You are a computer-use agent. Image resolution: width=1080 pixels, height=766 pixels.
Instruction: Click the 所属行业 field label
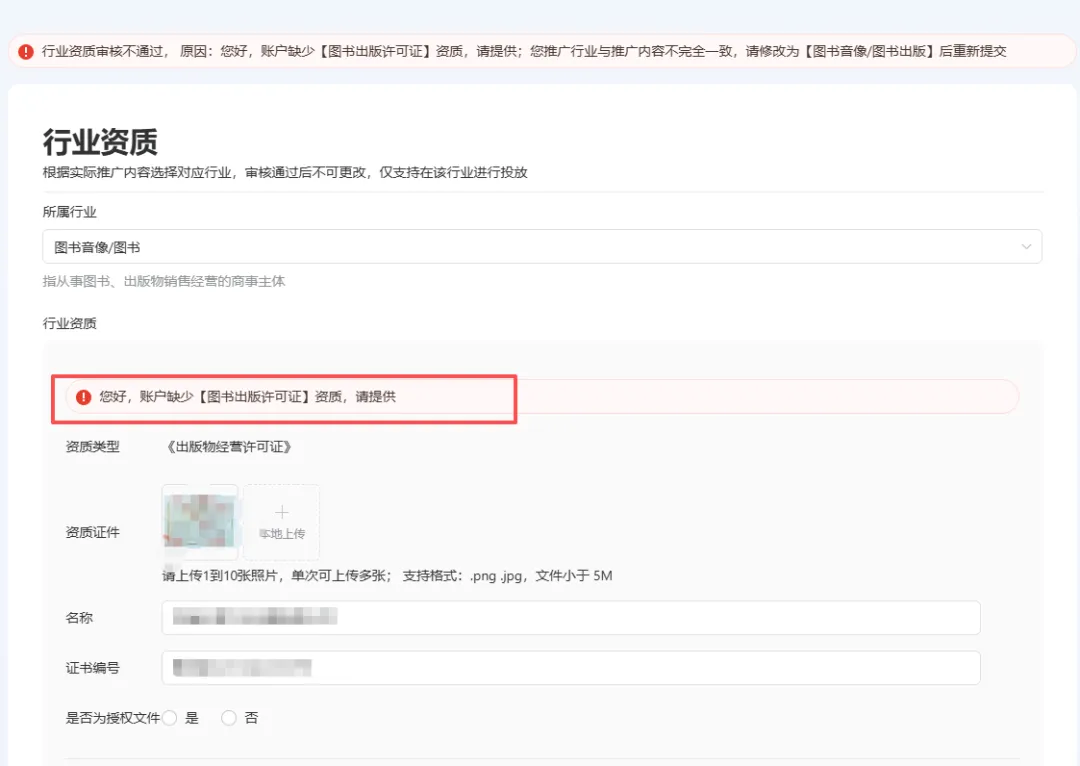coord(70,212)
